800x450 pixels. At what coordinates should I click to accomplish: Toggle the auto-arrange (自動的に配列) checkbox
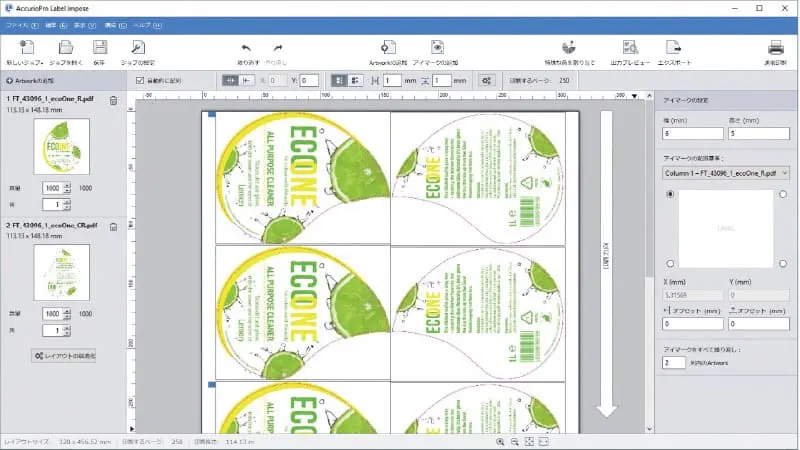(140, 79)
